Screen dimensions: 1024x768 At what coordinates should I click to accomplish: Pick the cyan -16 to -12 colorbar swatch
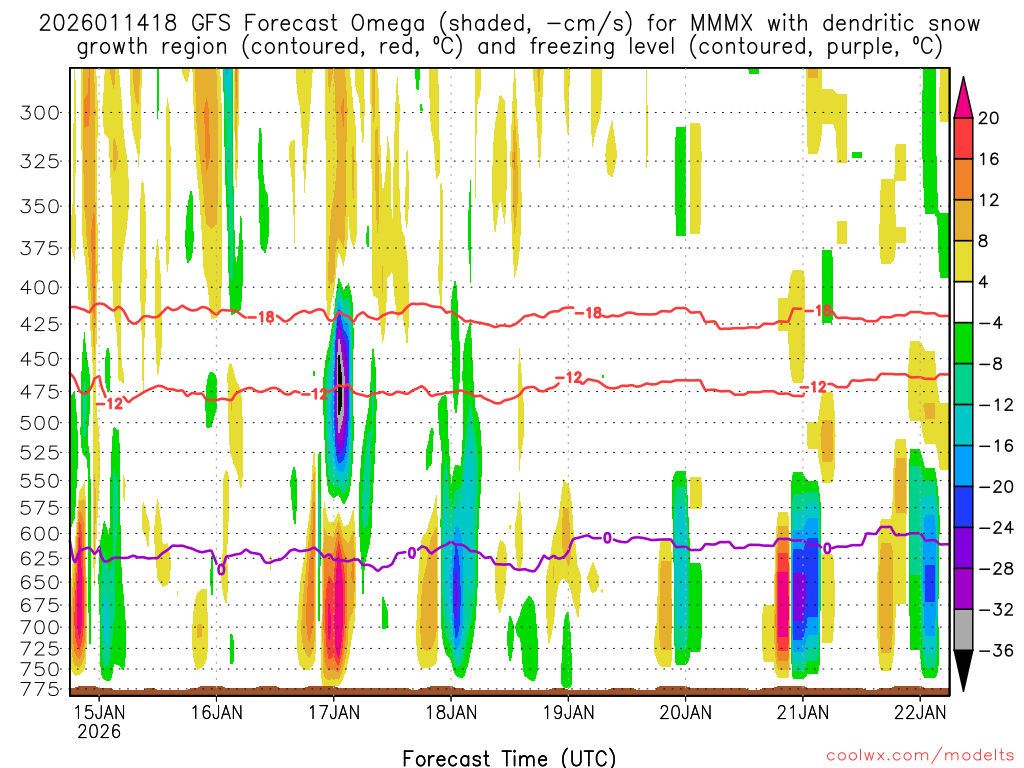point(963,425)
